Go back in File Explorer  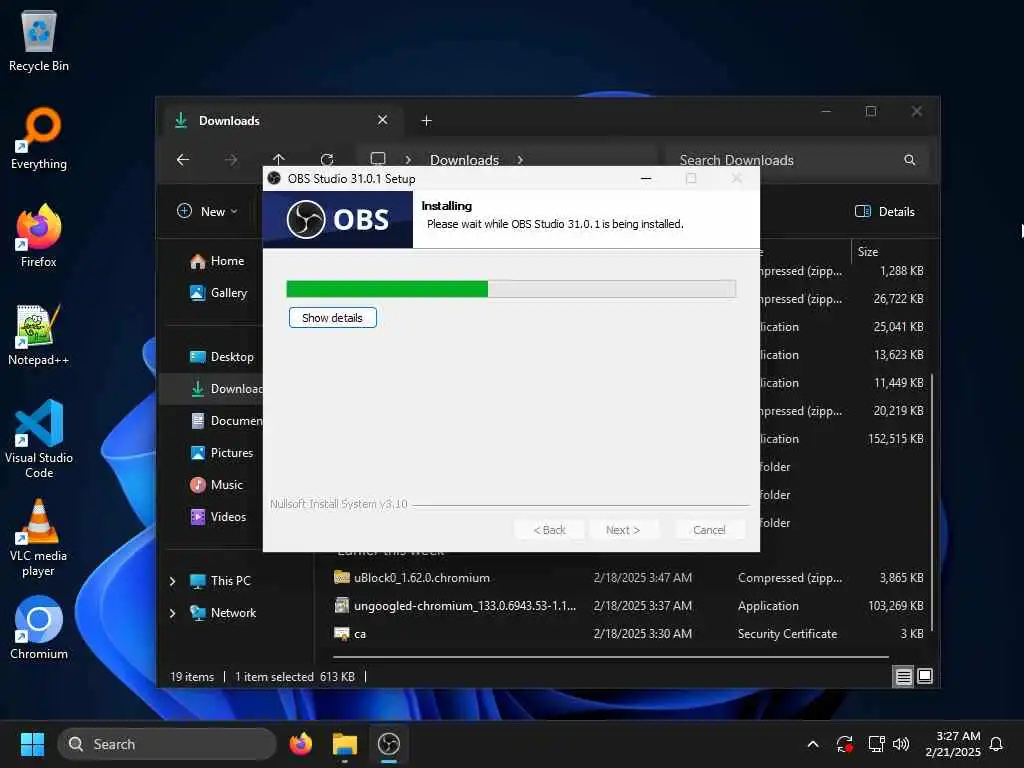(x=183, y=159)
